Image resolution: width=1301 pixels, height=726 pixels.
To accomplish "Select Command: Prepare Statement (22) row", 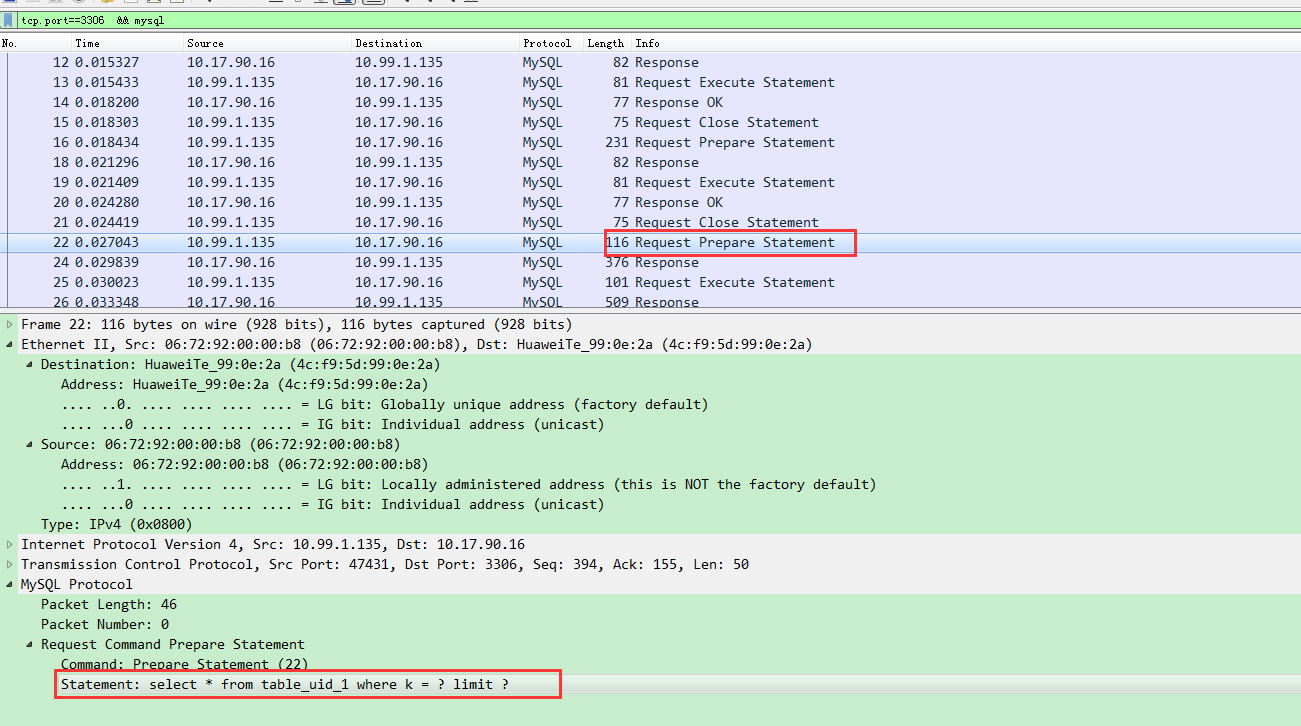I will click(650, 664).
